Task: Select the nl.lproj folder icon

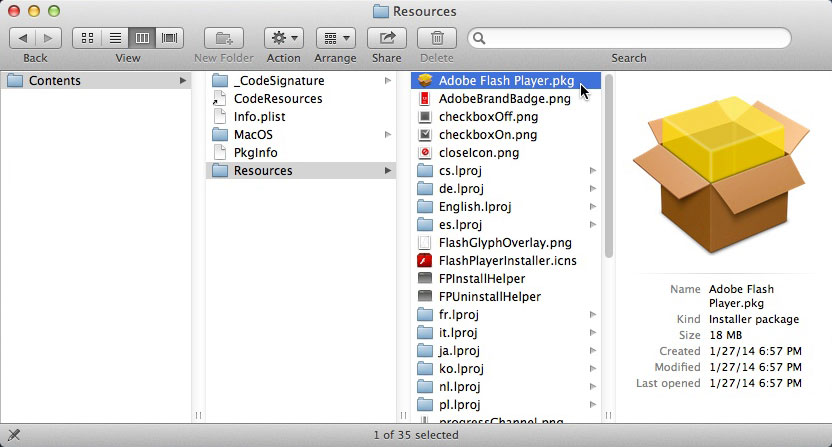Action: [x=424, y=386]
